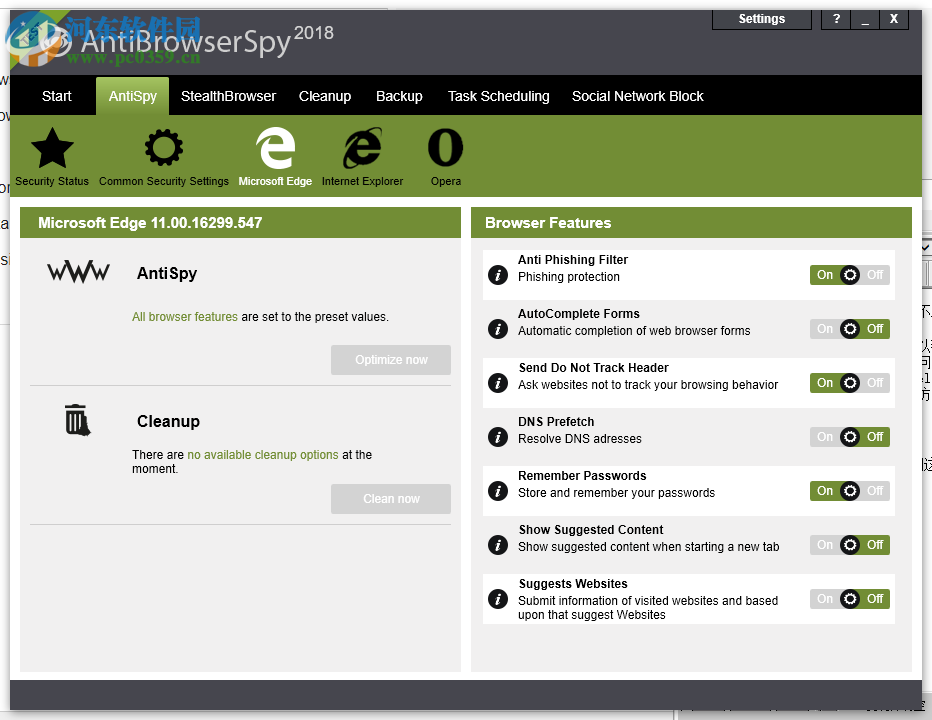Open the Security Status star icon

[52, 149]
